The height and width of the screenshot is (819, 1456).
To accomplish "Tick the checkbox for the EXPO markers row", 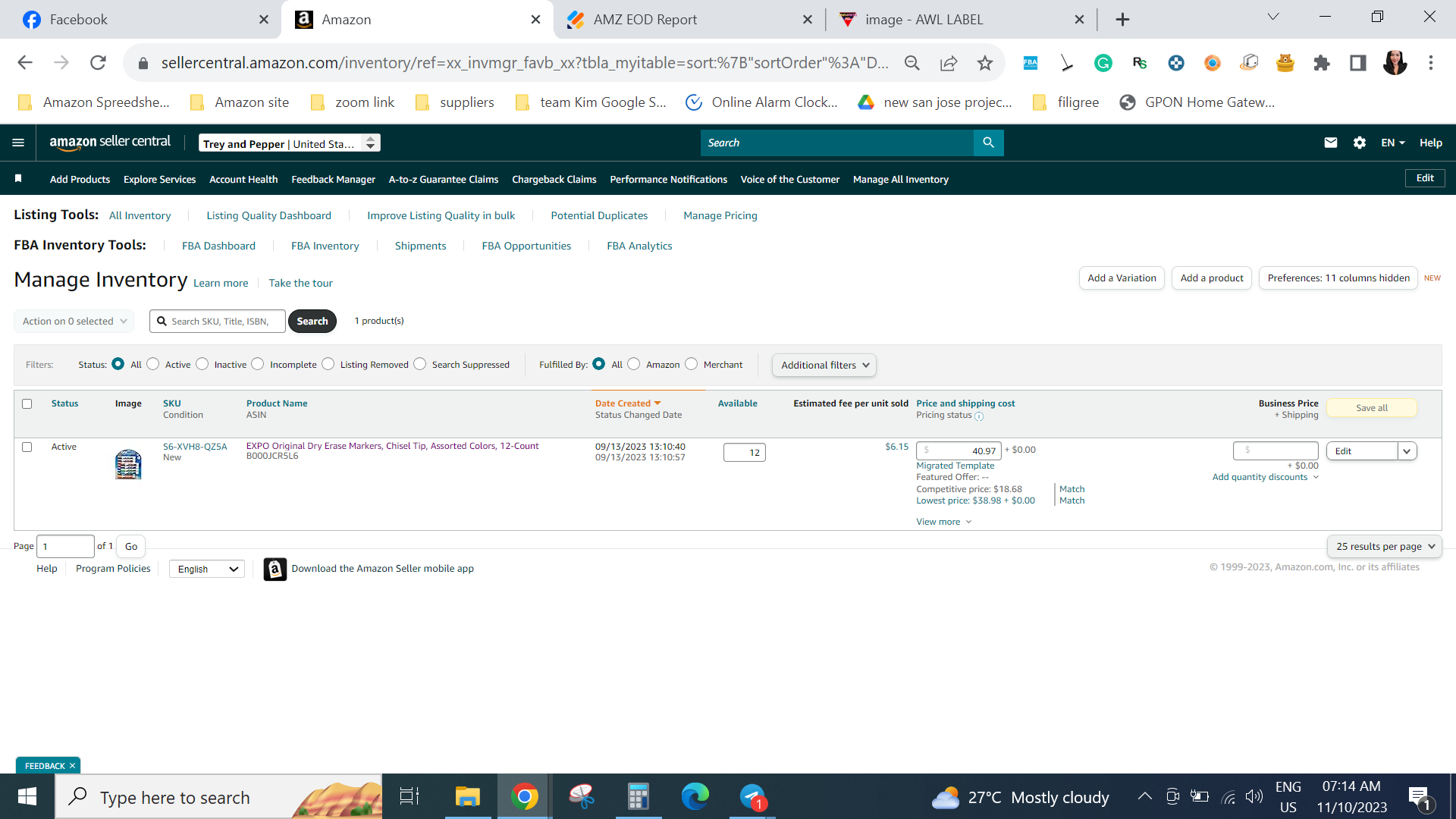I will point(27,447).
